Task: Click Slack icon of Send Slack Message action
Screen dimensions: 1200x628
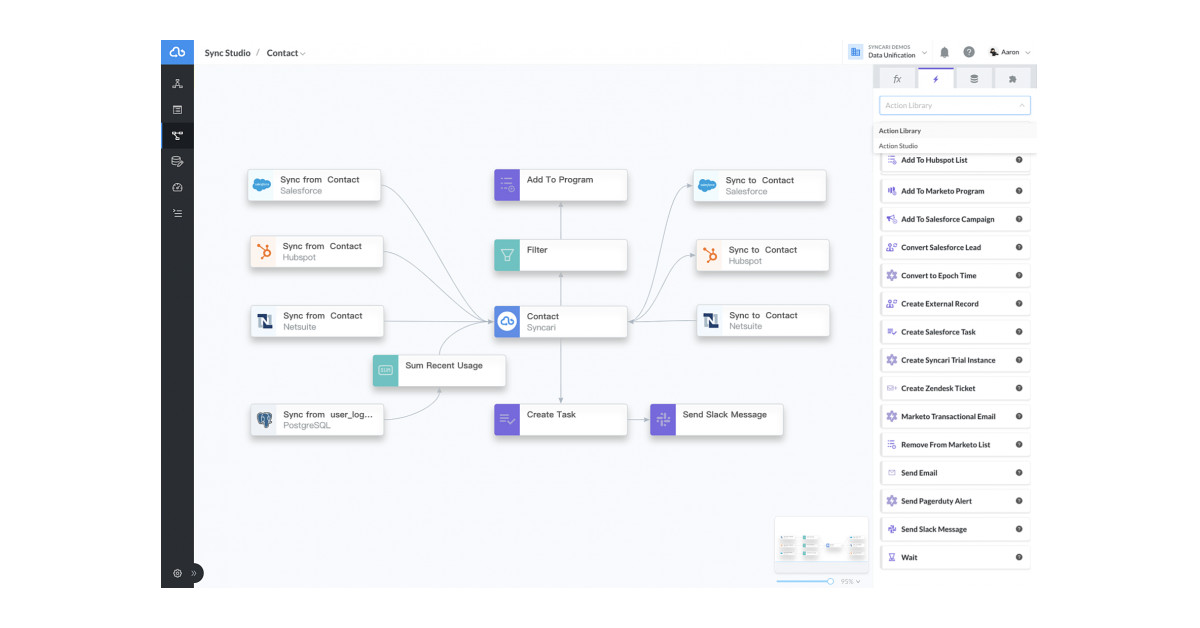Action: pyautogui.click(x=892, y=529)
